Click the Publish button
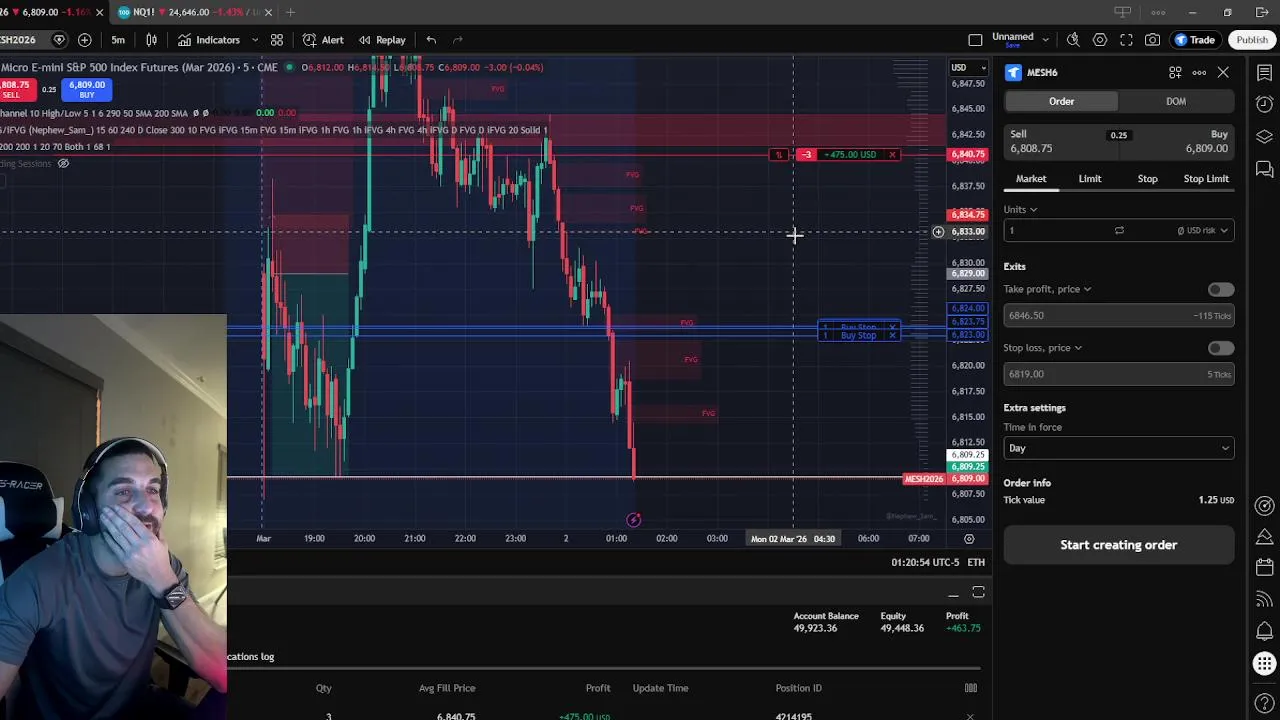Screen dimensions: 1280x720 click(x=1252, y=40)
